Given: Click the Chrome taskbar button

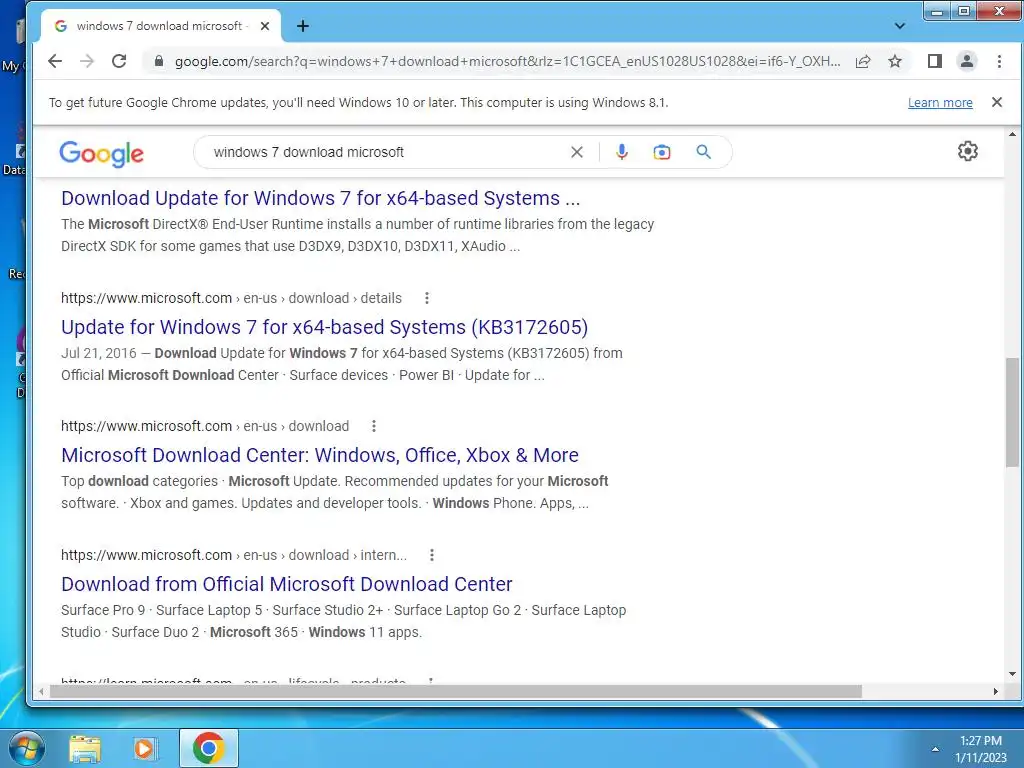Looking at the screenshot, I should click(209, 748).
